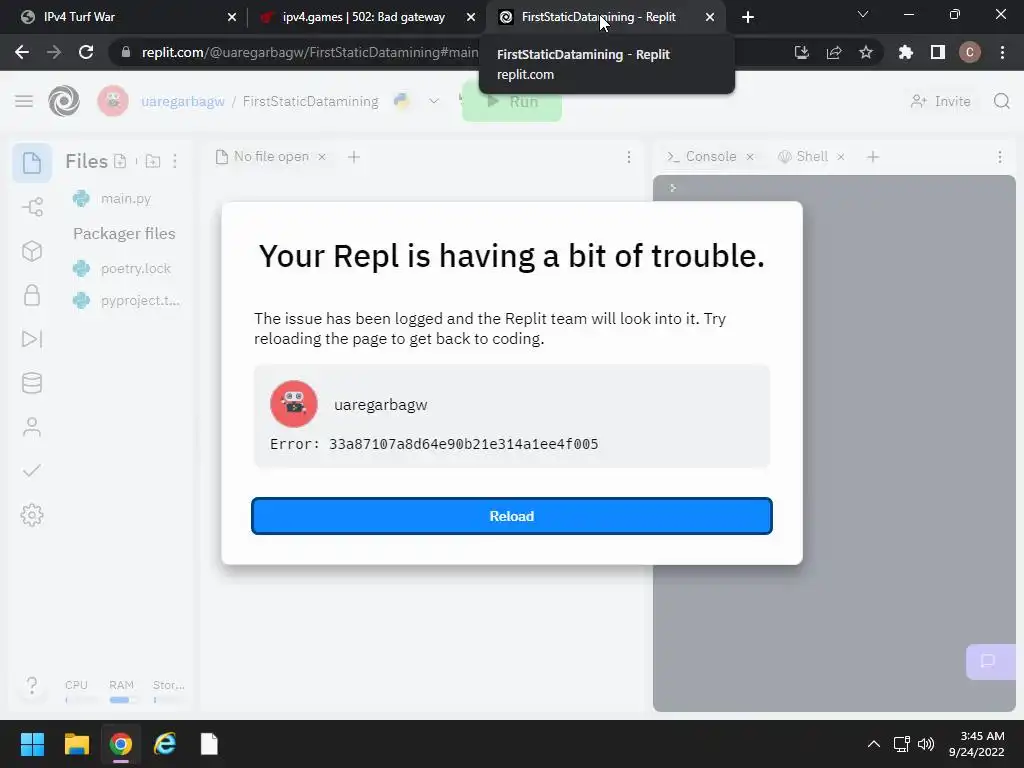1024x768 pixels.
Task: Add a new console pane tab
Action: [x=873, y=157]
